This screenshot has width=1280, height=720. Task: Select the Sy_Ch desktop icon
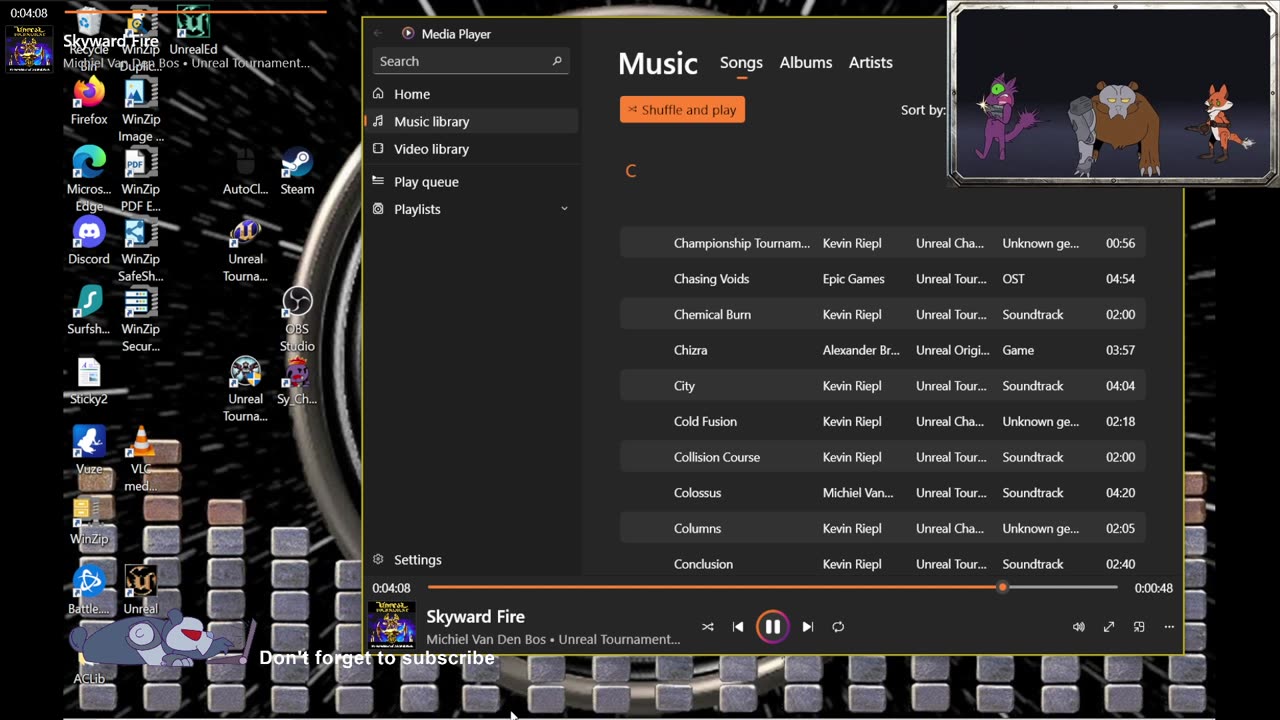click(x=297, y=381)
